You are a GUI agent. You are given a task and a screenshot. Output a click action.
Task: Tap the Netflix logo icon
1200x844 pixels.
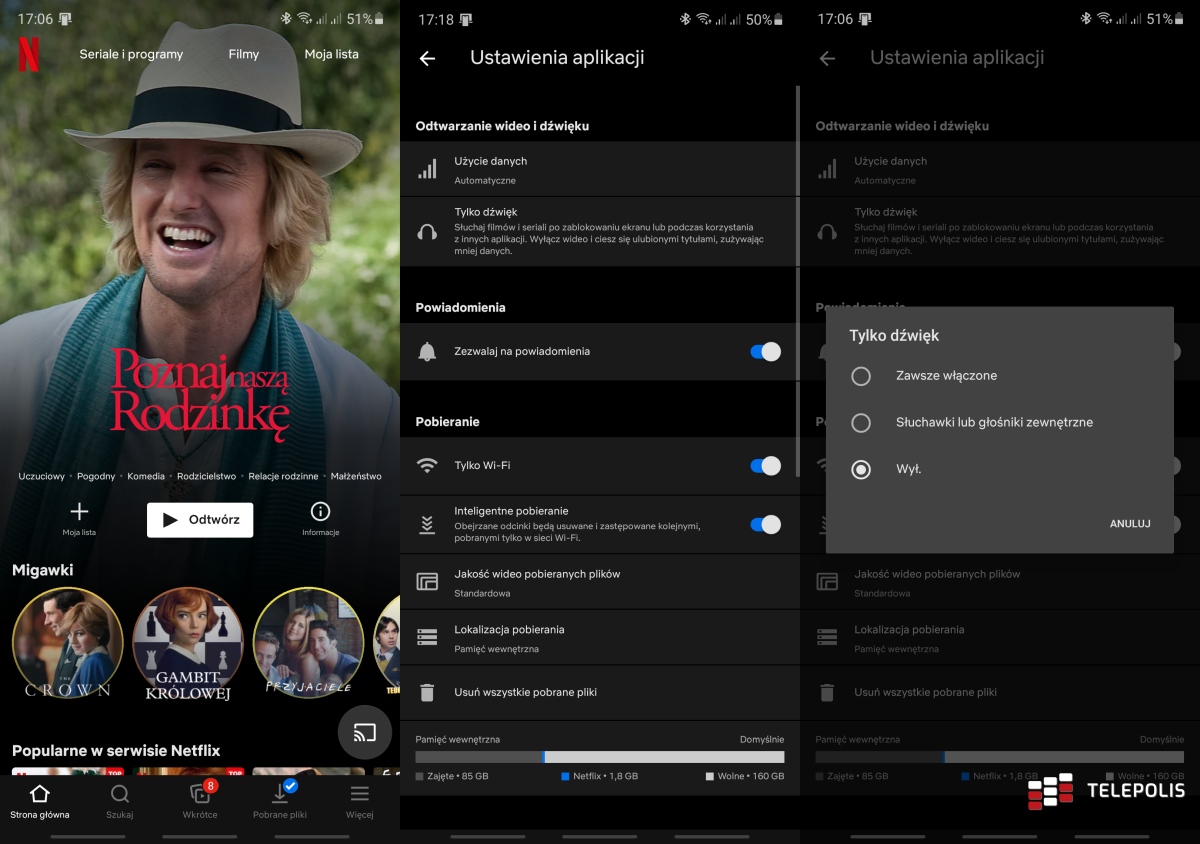pos(29,55)
